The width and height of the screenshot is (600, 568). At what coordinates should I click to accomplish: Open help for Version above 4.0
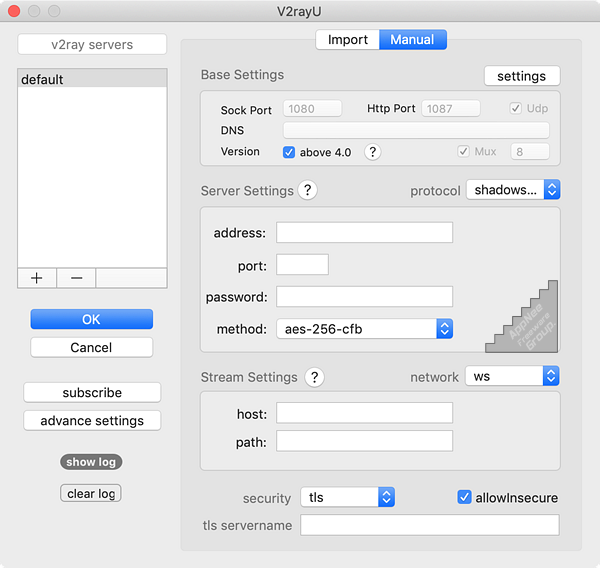372,152
